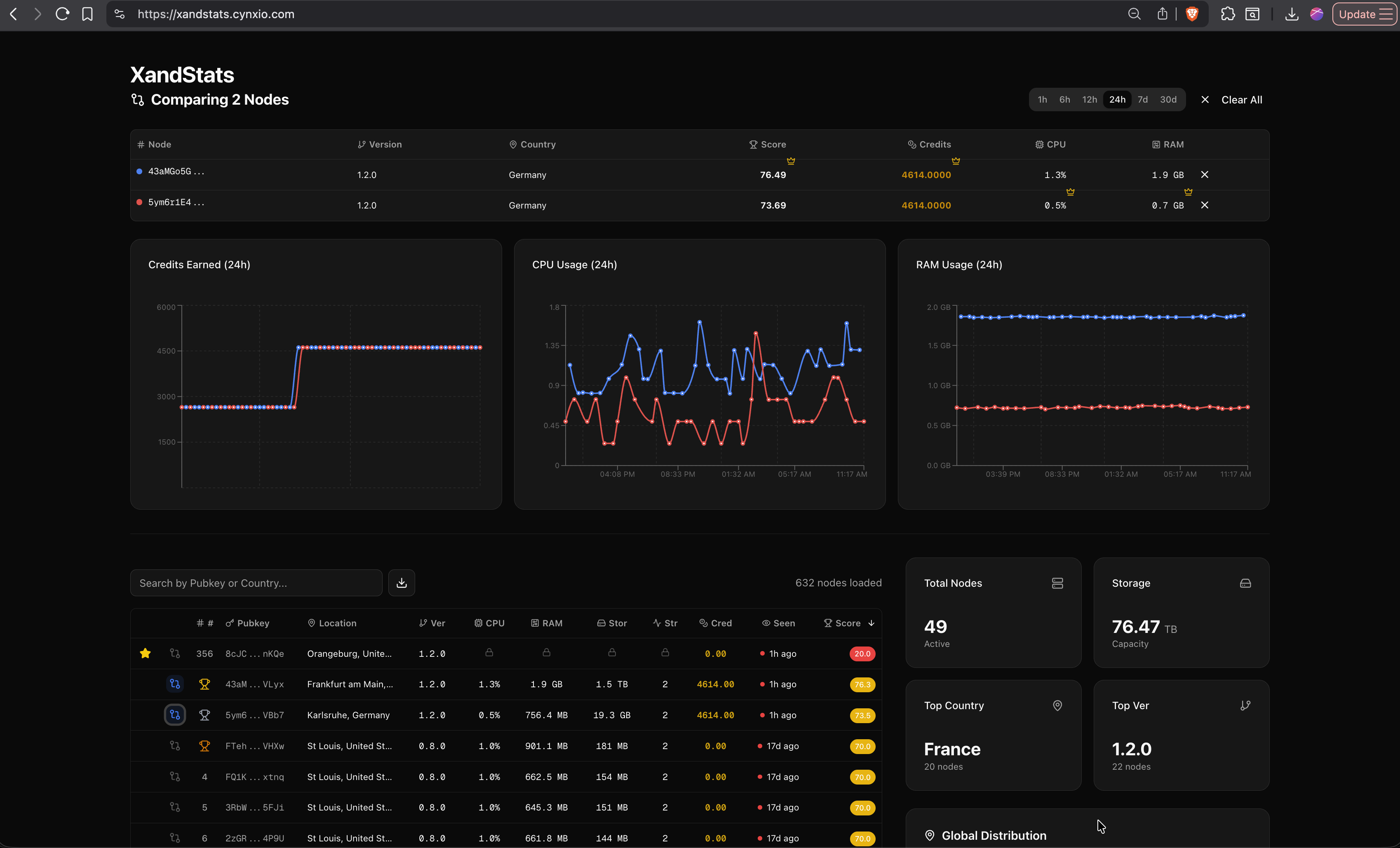Screen dimensions: 1400x848
Task: Click the trophy icon beside node FTeh...VHXw
Action: 204,746
